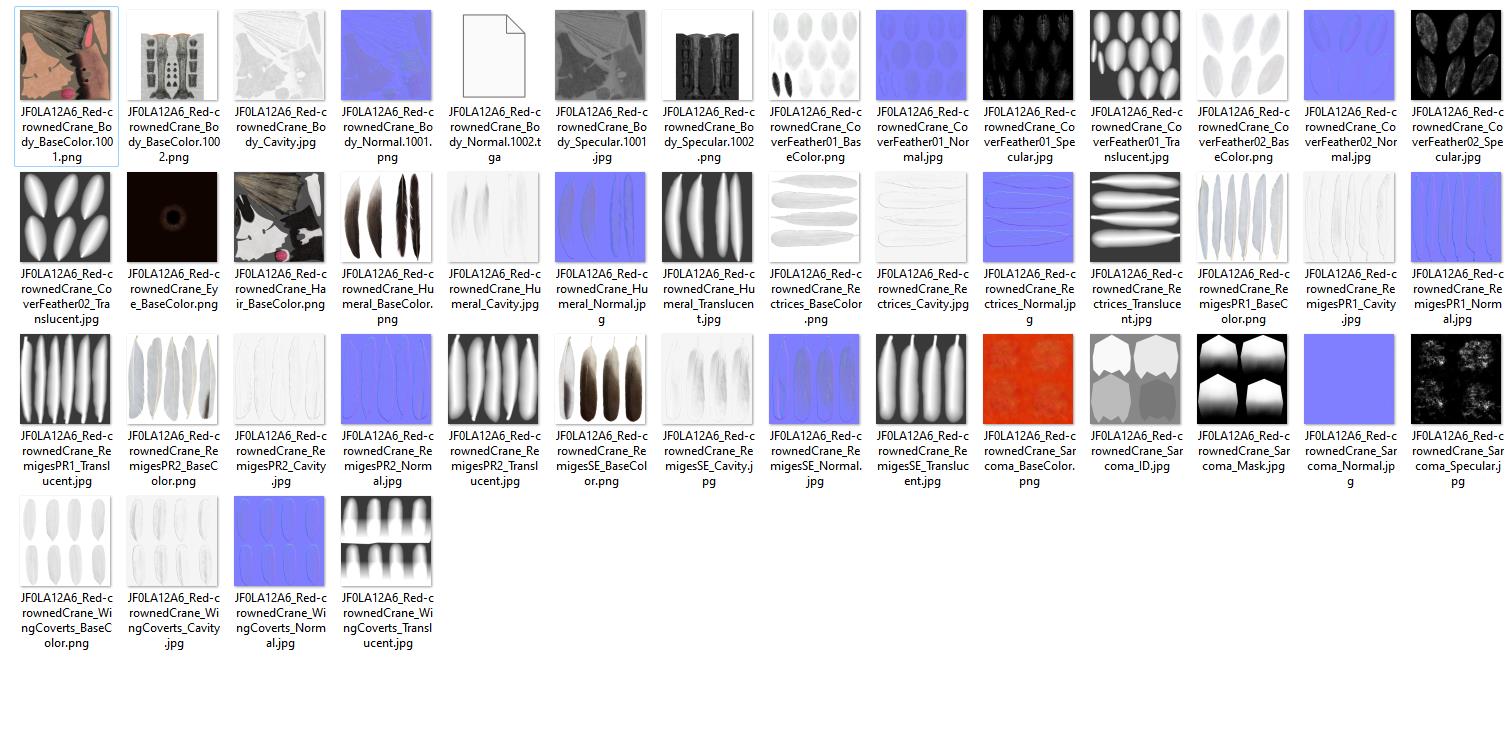Select the RemigesPR1_BaseColor.png thumbnail
The width and height of the screenshot is (1512, 738).
1243,217
